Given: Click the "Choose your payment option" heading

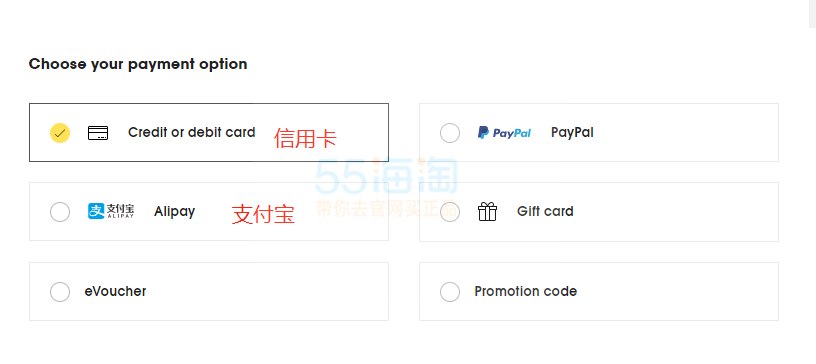Looking at the screenshot, I should pos(138,65).
